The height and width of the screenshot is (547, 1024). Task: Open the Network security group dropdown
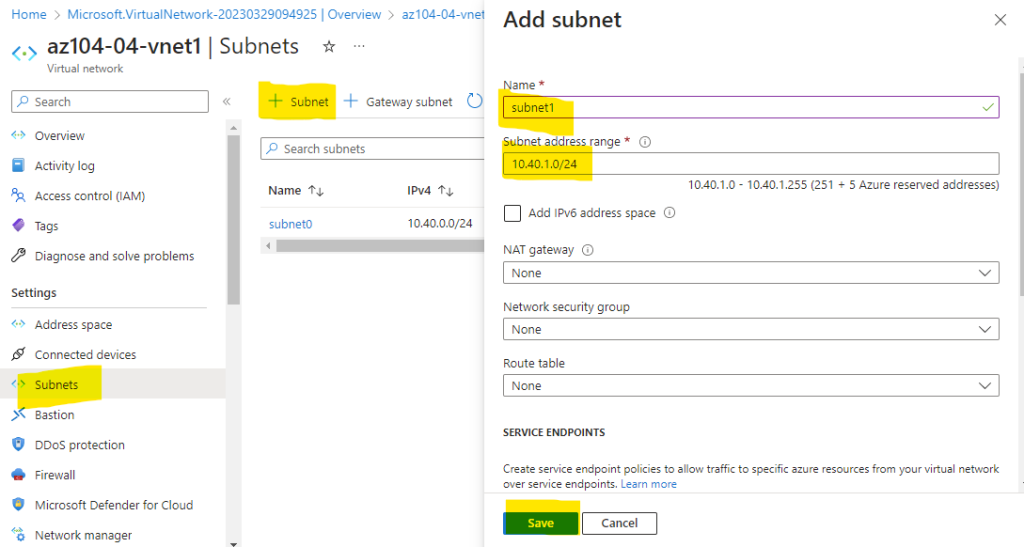pyautogui.click(x=751, y=329)
